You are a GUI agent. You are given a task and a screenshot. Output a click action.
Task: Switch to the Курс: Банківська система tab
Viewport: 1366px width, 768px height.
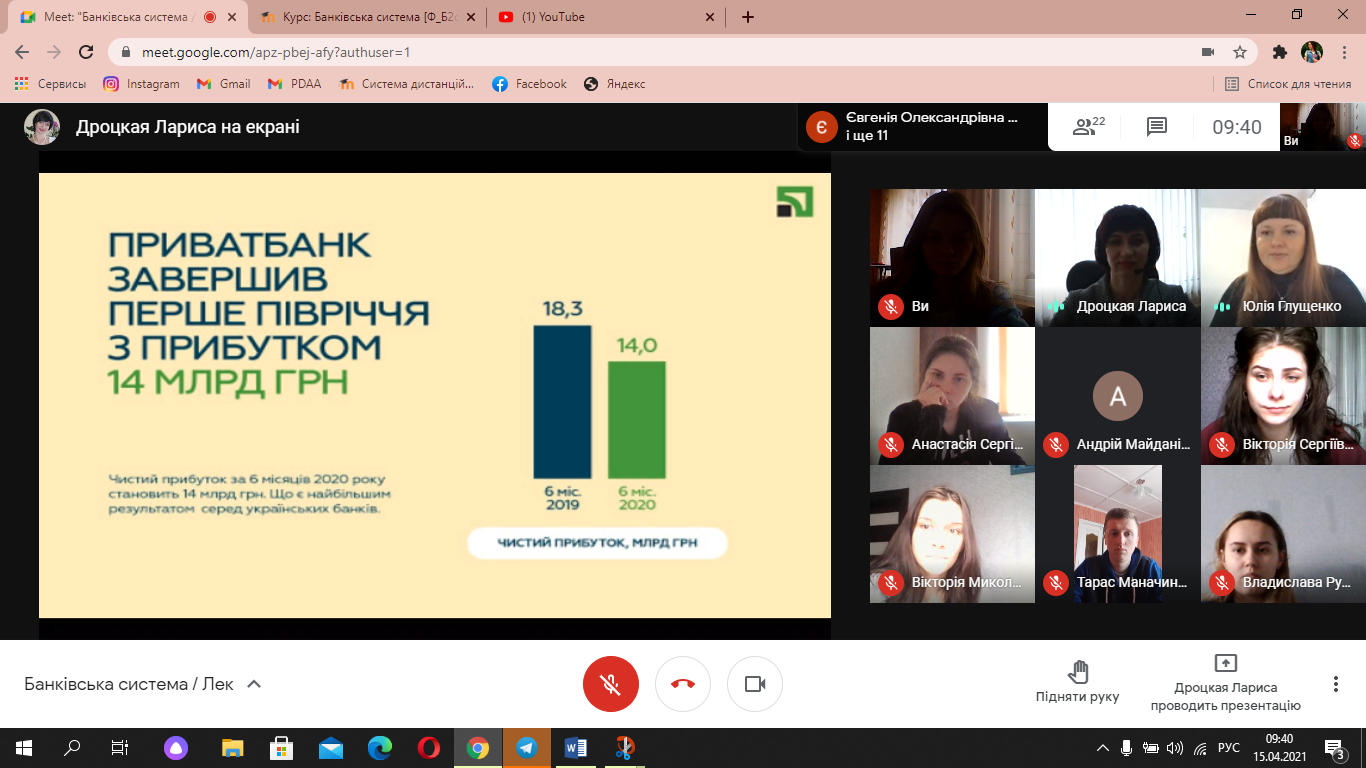coord(365,17)
